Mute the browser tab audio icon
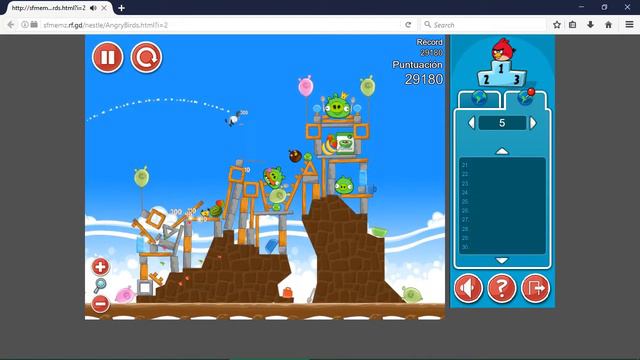The height and width of the screenshot is (360, 640). click(x=93, y=8)
